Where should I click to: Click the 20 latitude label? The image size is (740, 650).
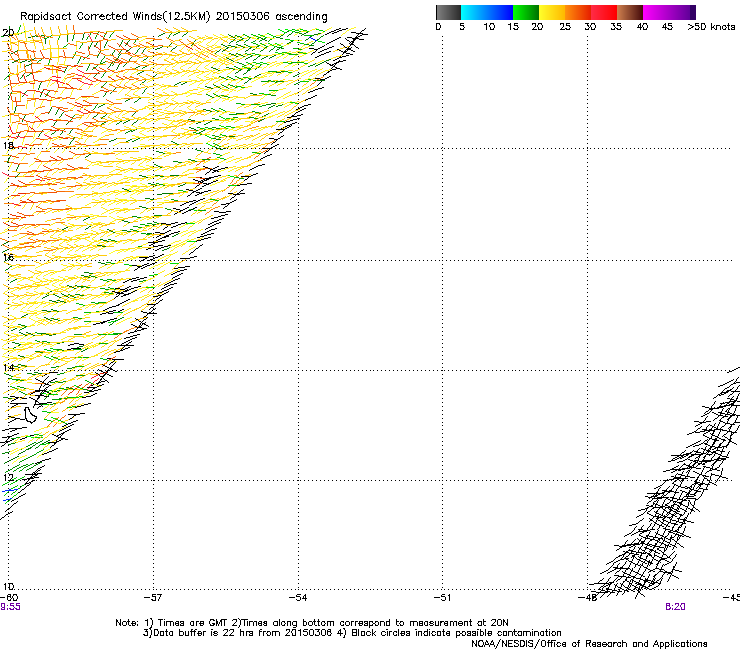point(8,33)
